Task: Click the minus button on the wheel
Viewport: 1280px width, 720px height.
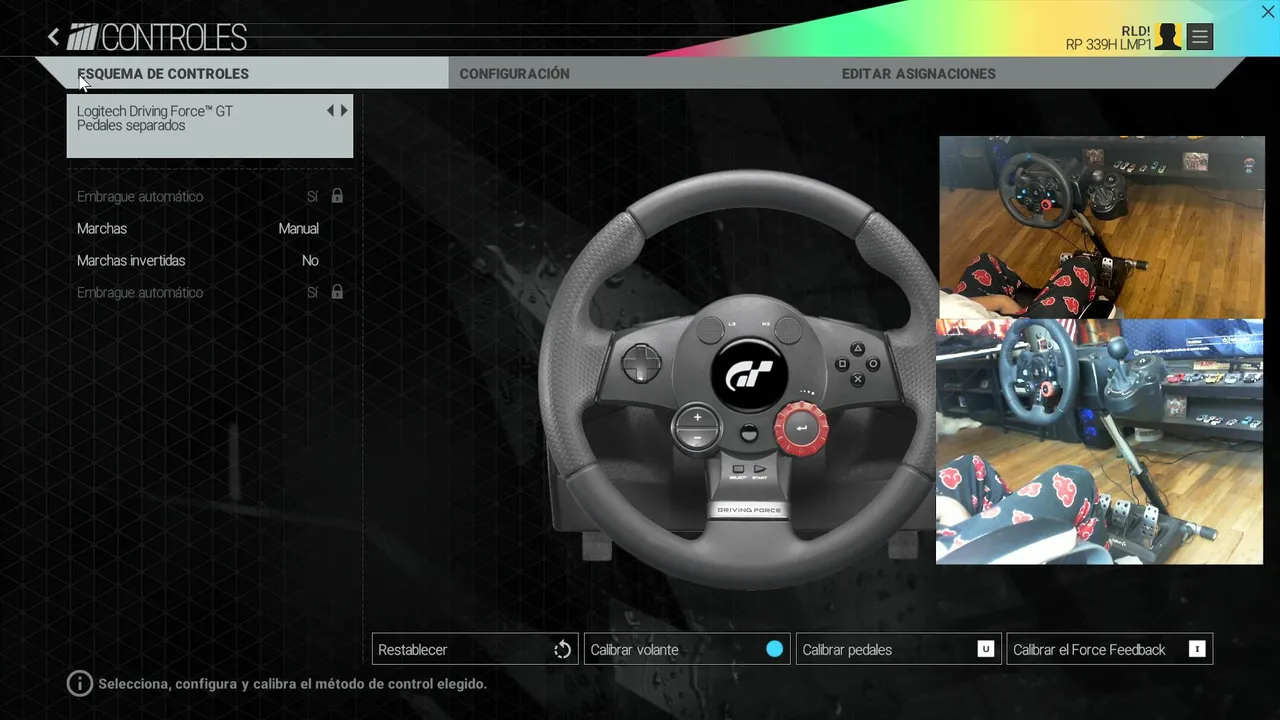Action: click(x=697, y=438)
